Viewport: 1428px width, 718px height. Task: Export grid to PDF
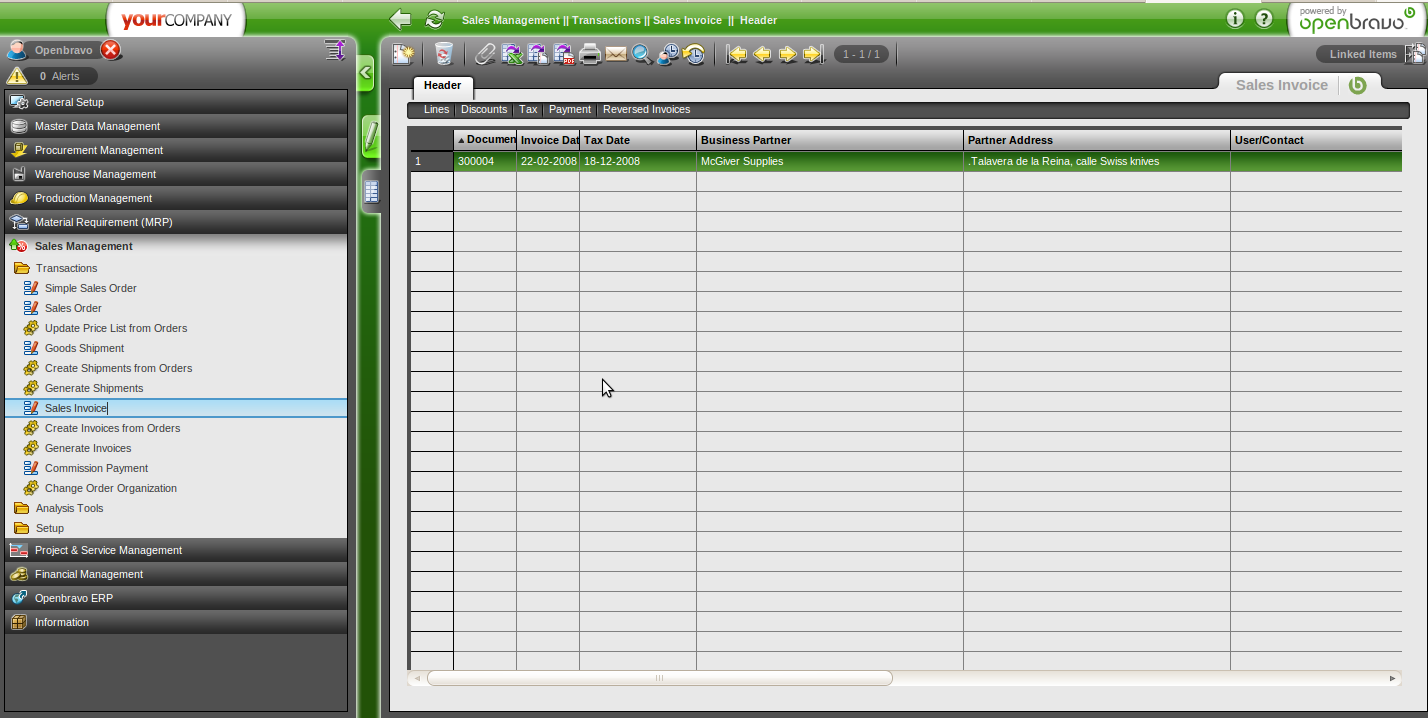coord(564,54)
